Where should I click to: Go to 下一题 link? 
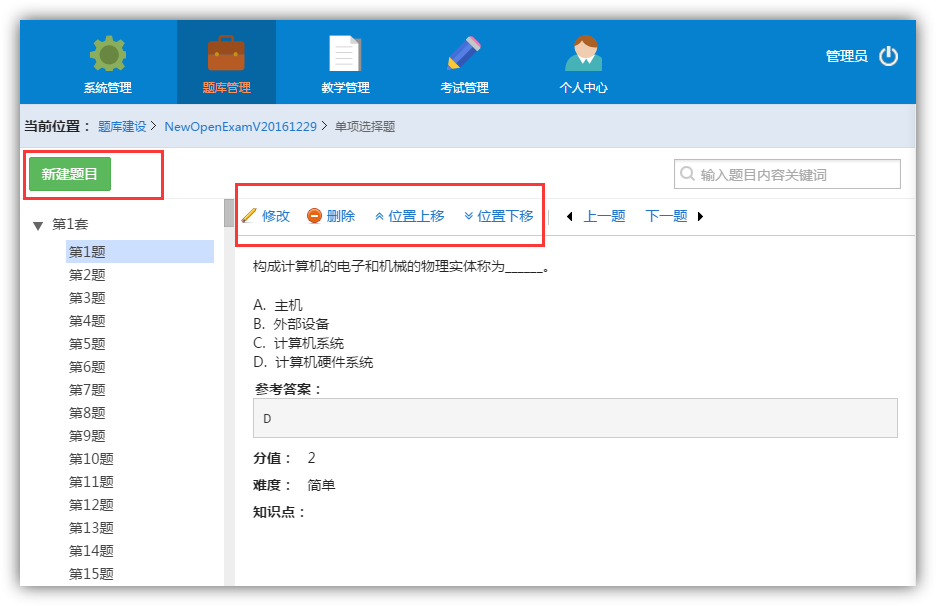(x=666, y=216)
